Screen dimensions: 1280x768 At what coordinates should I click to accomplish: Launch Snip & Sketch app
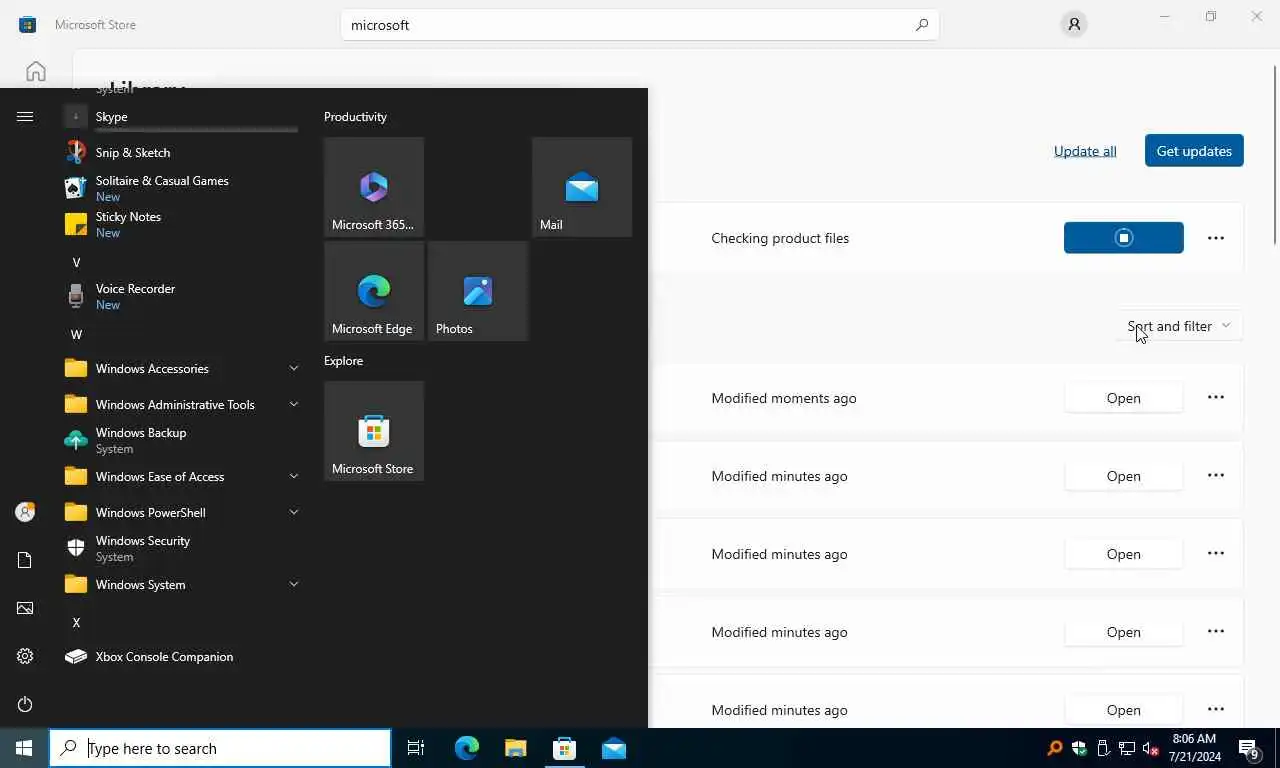pos(180,153)
